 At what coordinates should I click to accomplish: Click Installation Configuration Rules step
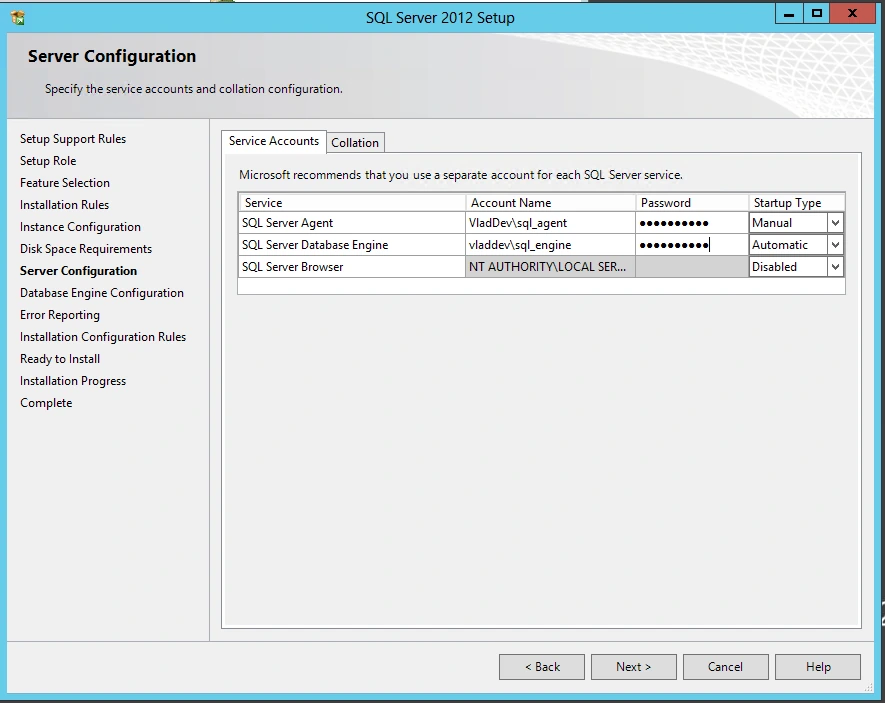(103, 337)
